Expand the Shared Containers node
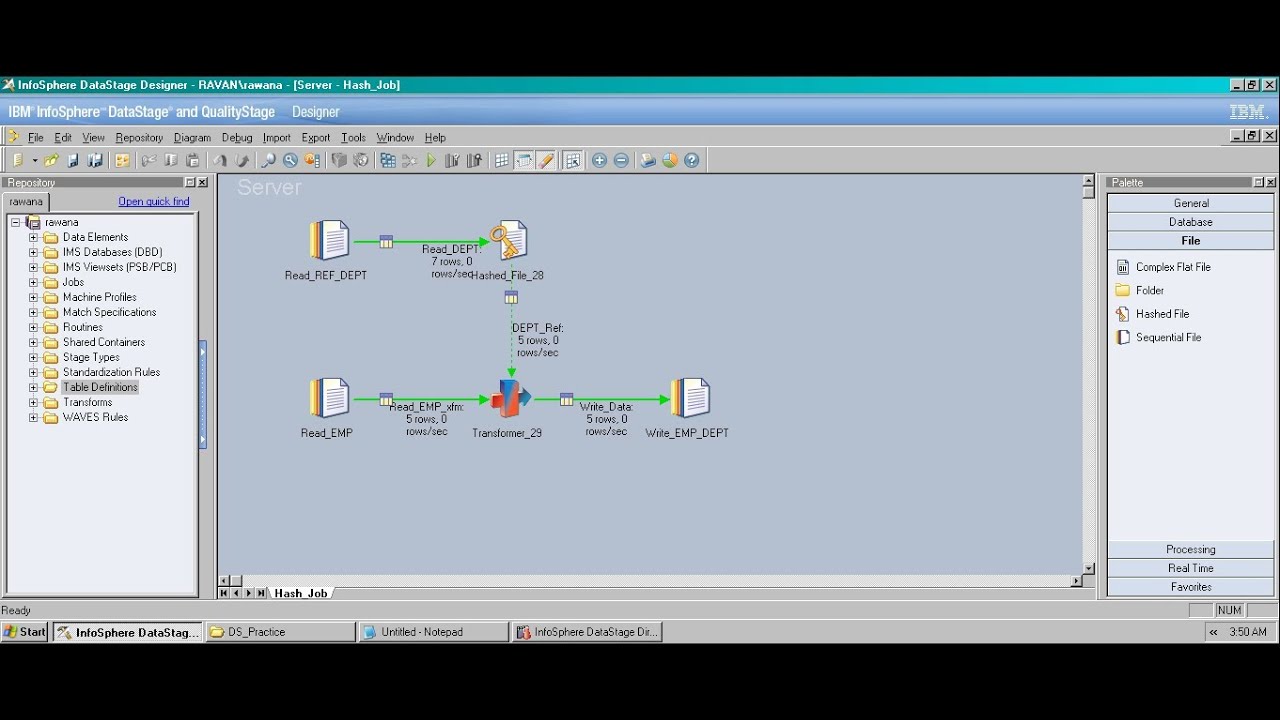The width and height of the screenshot is (1280, 720). tap(33, 342)
